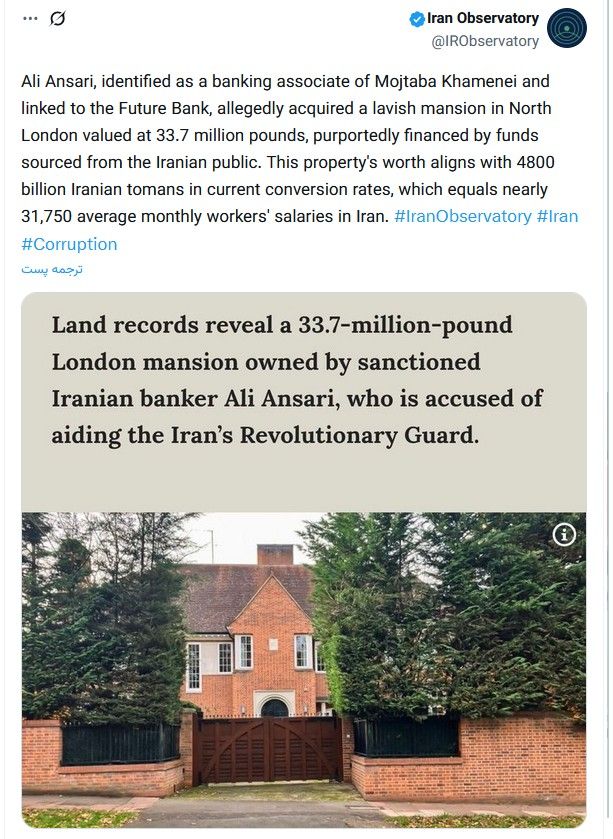Click the mansion's chimney in the photo
Viewport: 613px width, 839px height.
tap(275, 555)
